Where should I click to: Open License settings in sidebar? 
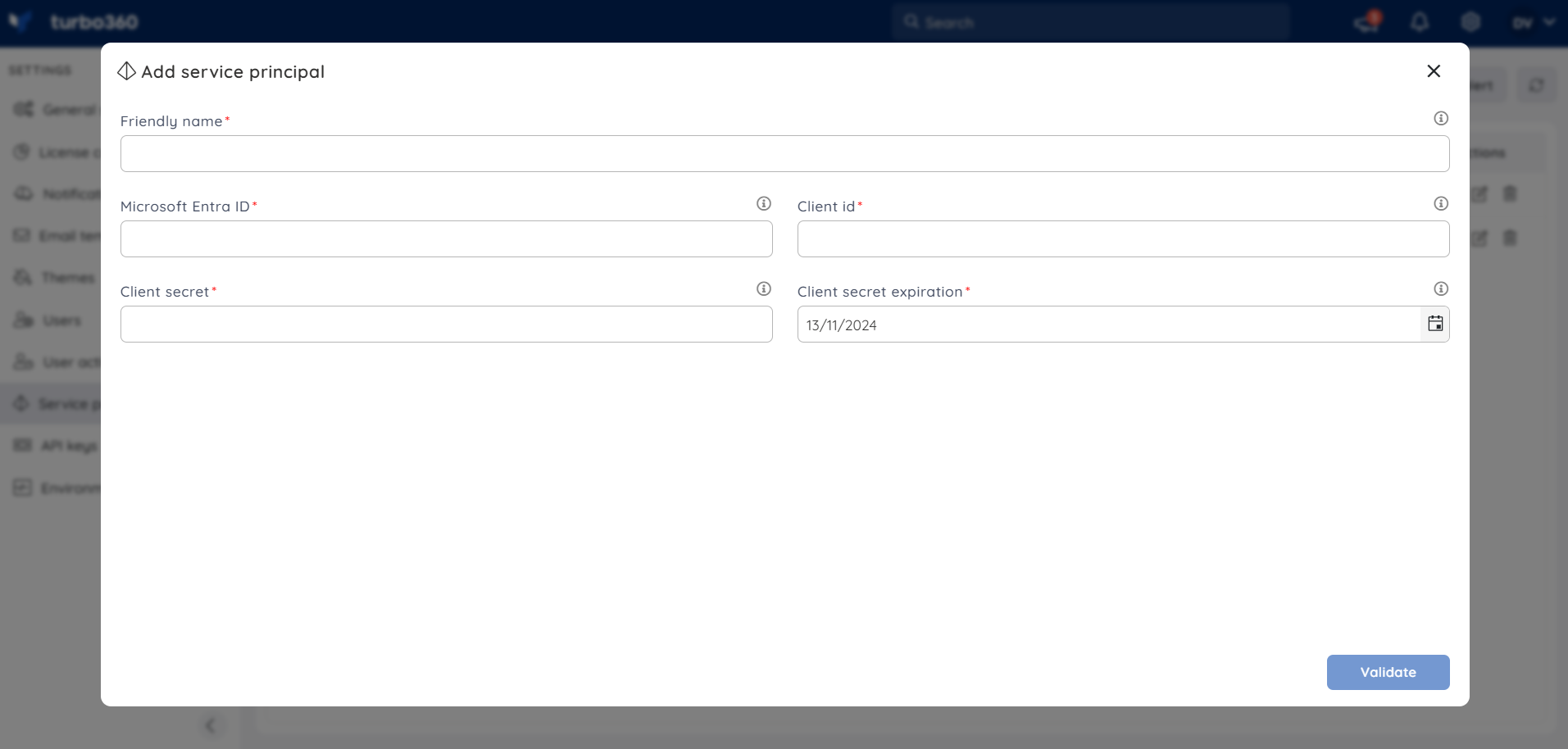click(51, 152)
